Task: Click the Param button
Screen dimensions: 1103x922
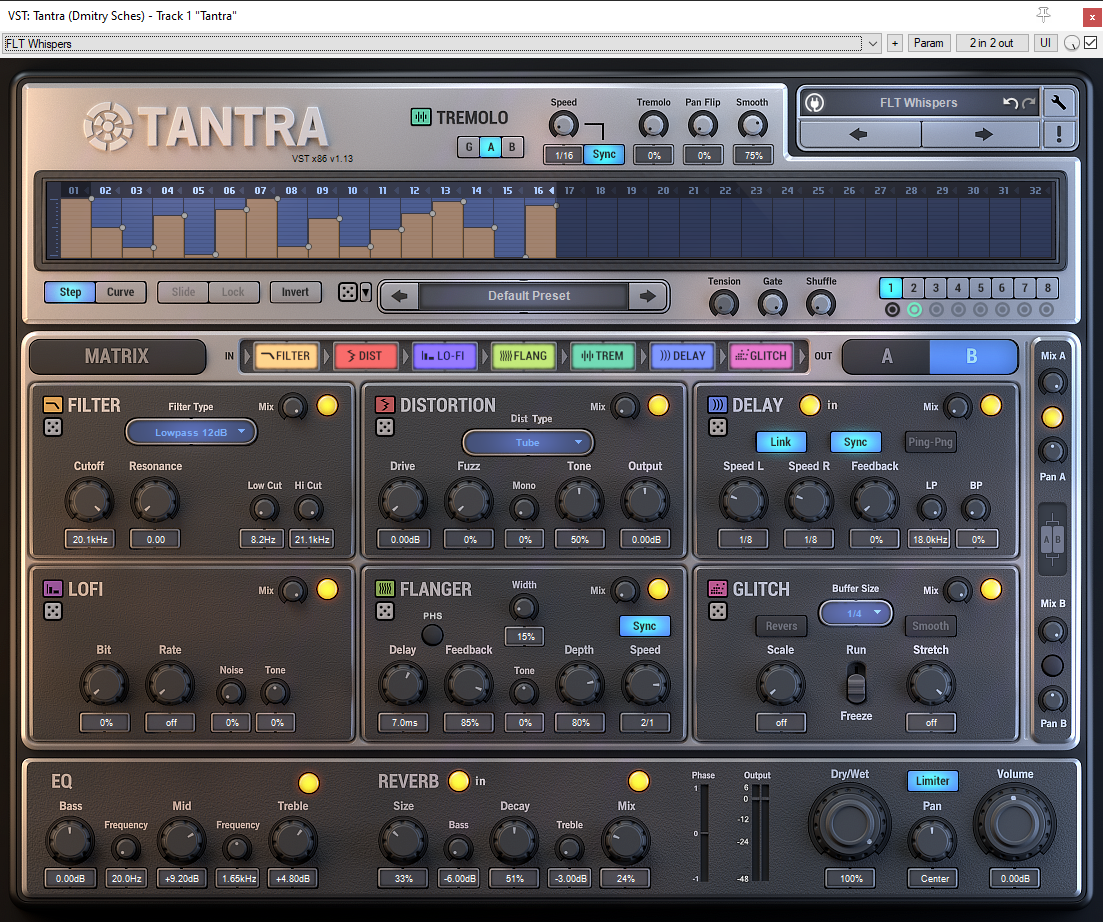Action: click(x=929, y=43)
